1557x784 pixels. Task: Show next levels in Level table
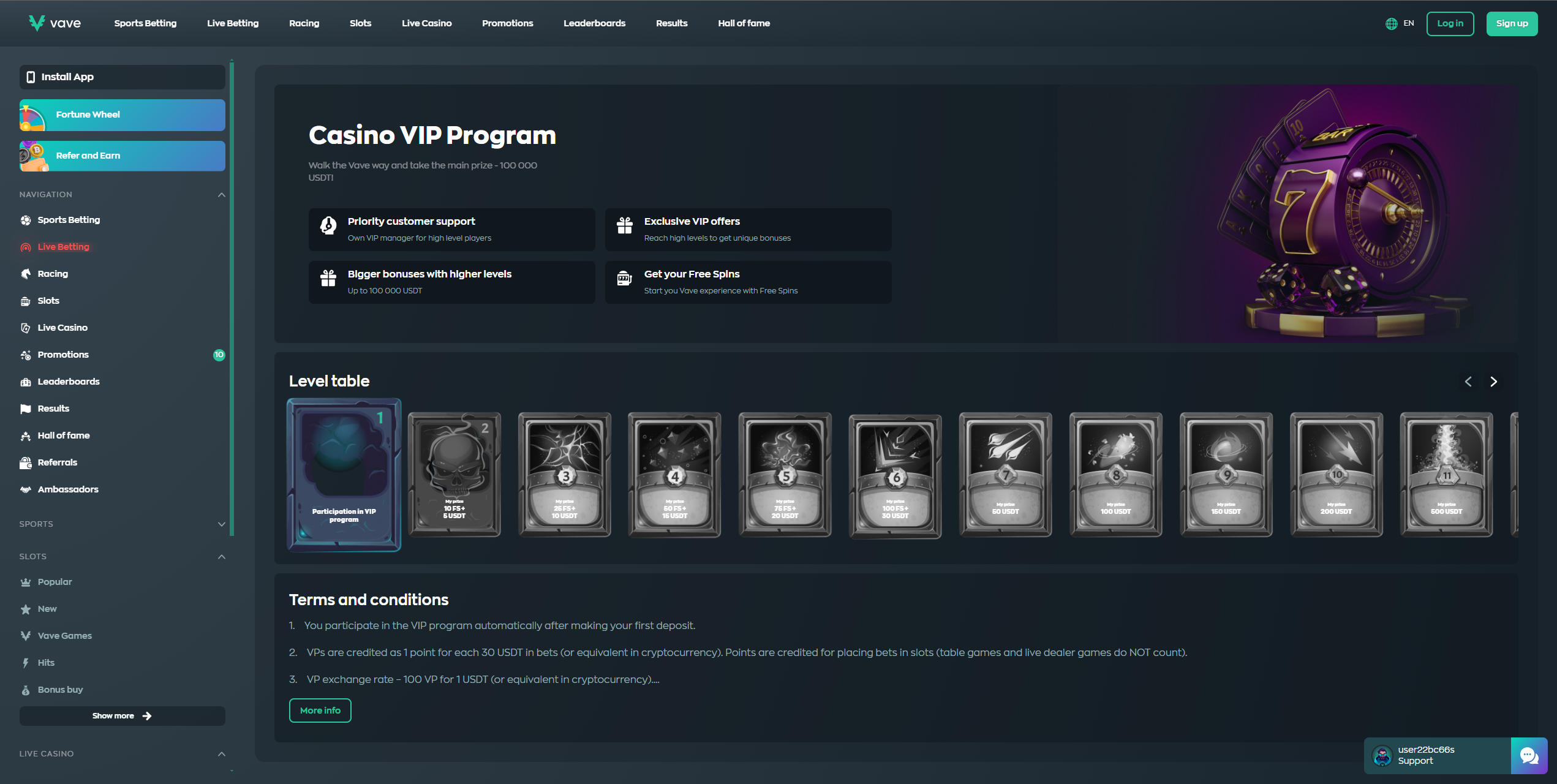[1494, 382]
